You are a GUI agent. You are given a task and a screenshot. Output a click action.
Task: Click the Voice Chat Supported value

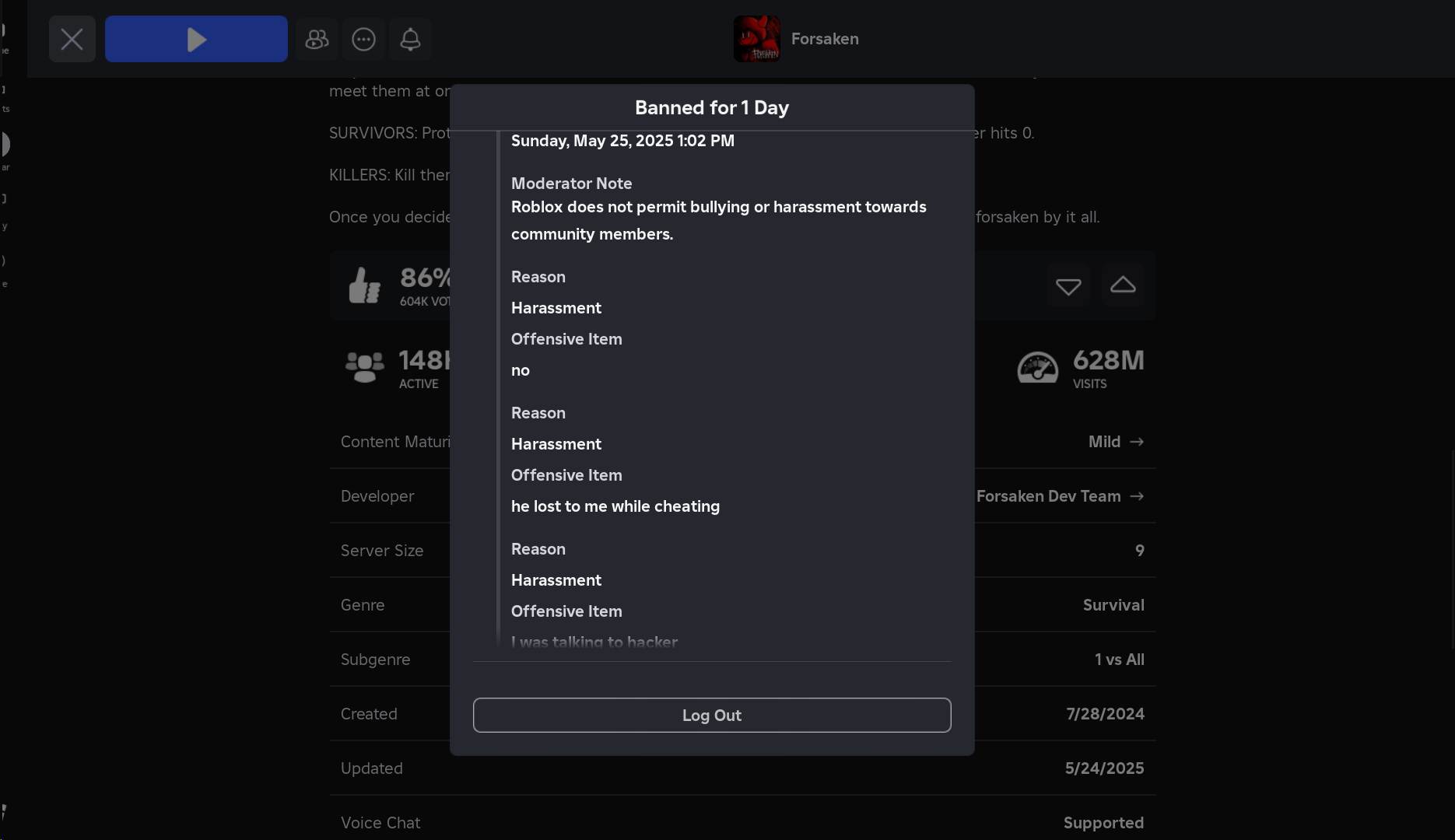(x=1103, y=823)
